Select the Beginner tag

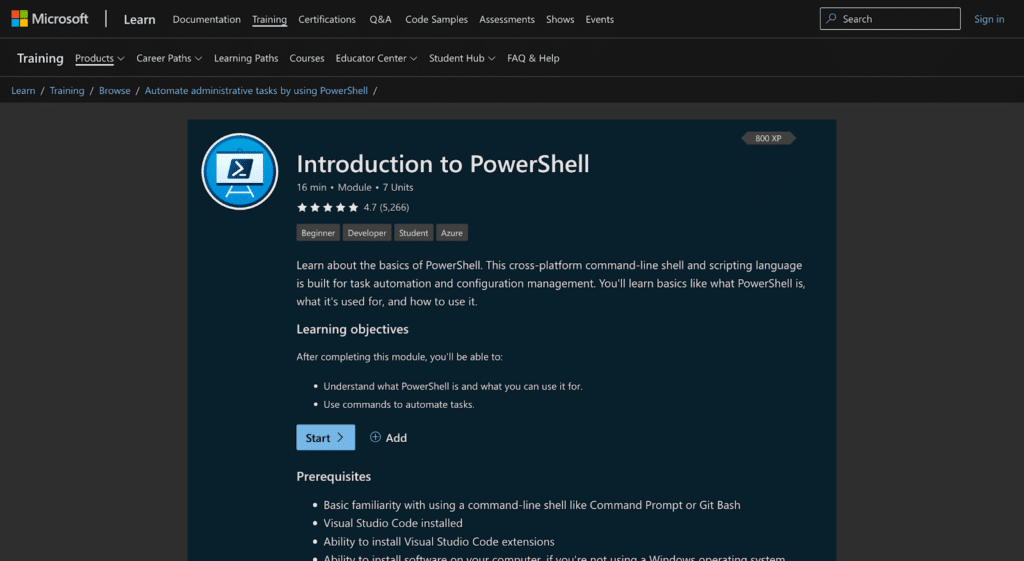pyautogui.click(x=317, y=233)
